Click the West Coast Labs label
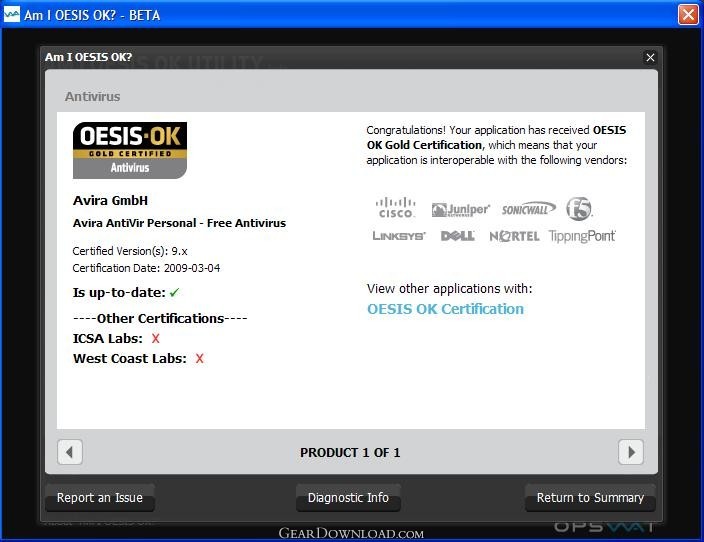Image resolution: width=704 pixels, height=542 pixels. point(130,359)
